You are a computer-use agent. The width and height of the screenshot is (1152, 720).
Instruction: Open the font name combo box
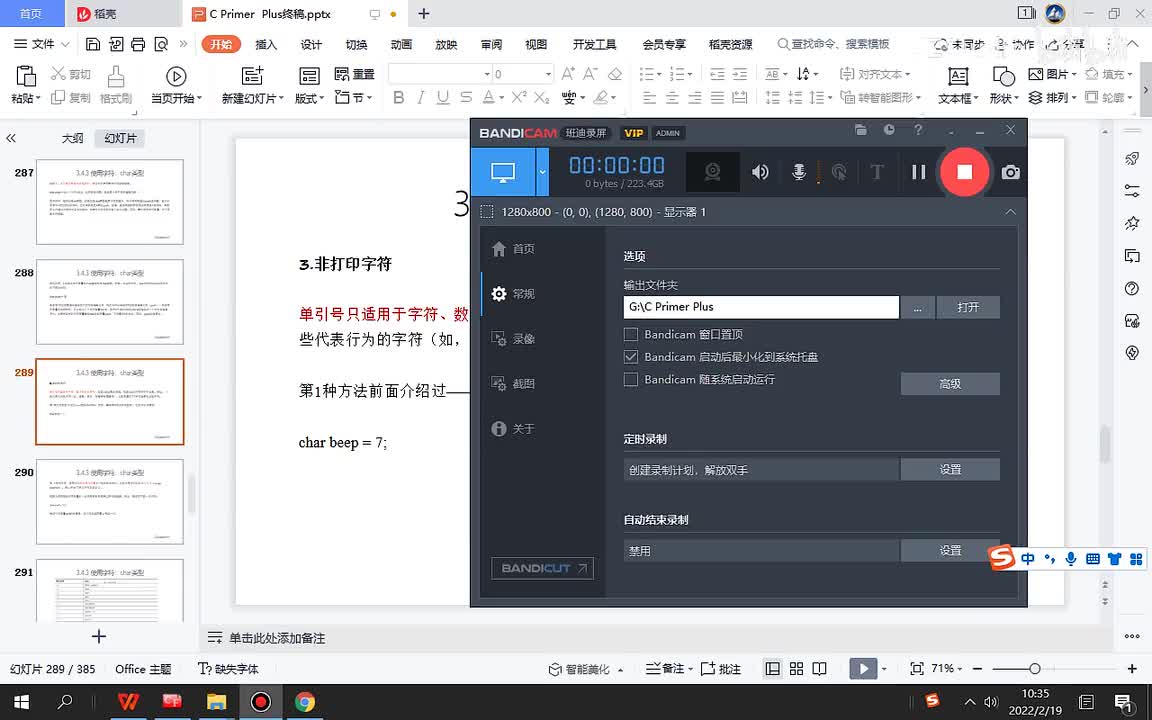click(x=439, y=74)
